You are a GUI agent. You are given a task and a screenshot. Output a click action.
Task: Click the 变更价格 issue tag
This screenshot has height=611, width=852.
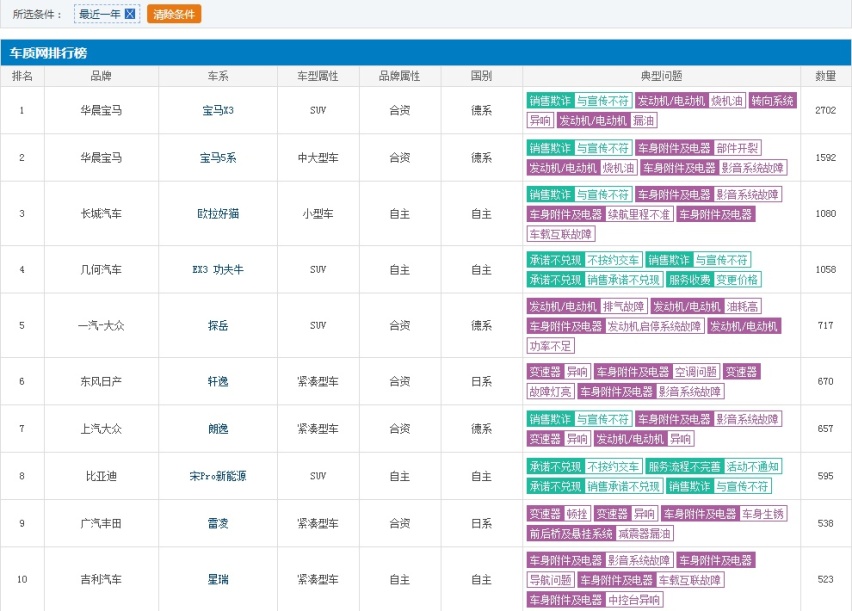point(737,279)
